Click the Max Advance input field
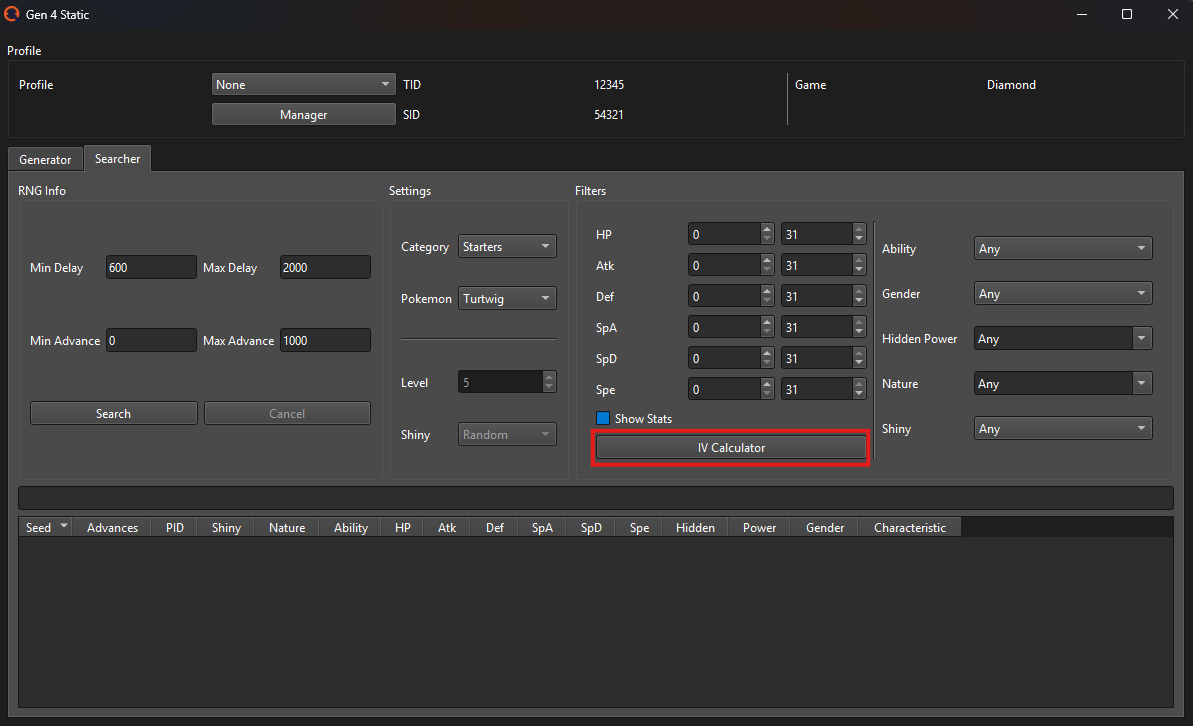This screenshot has height=726, width=1193. click(325, 340)
